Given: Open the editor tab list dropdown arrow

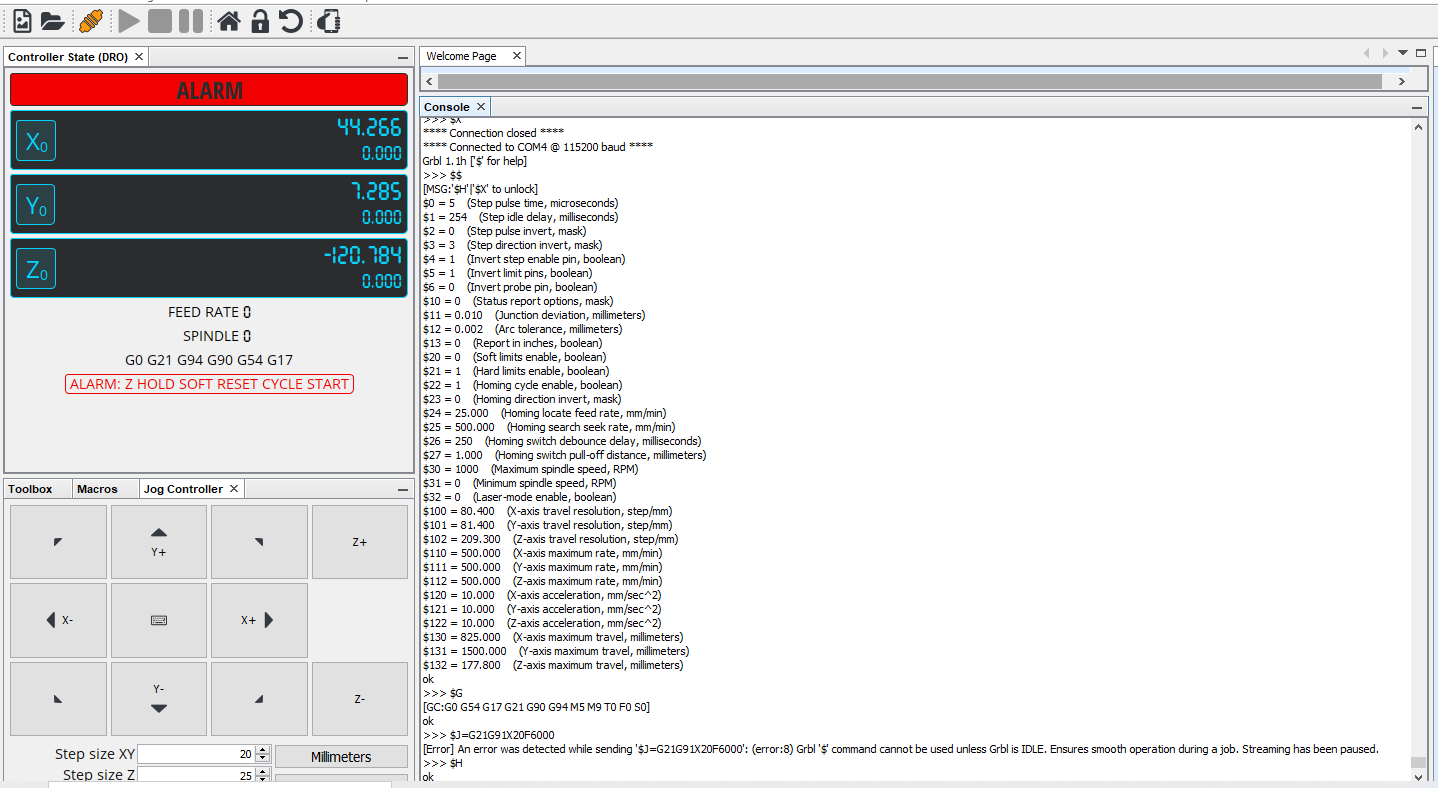Looking at the screenshot, I should pyautogui.click(x=1403, y=53).
